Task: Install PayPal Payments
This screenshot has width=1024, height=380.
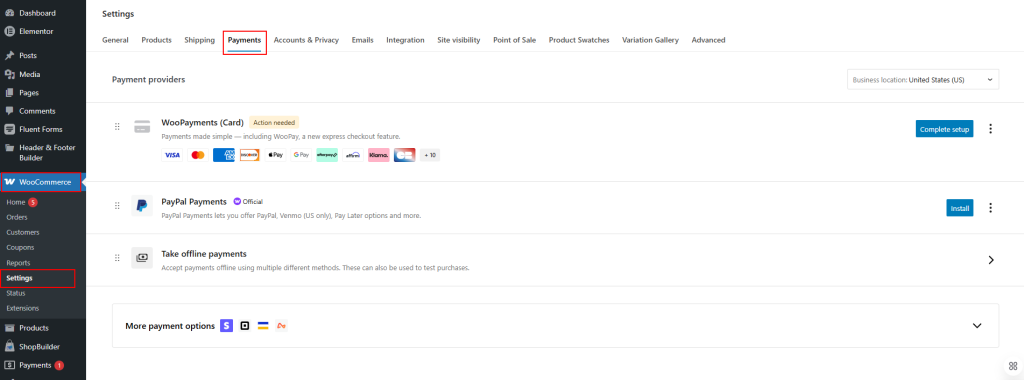Action: pyautogui.click(x=960, y=208)
